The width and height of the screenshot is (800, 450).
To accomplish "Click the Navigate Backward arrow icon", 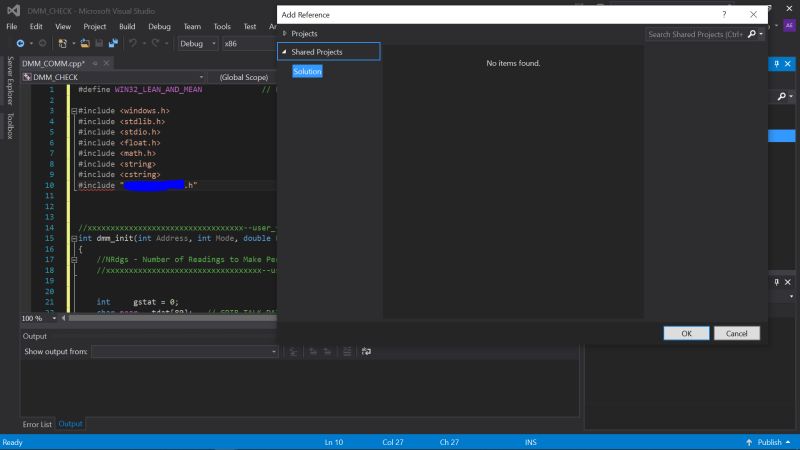I will (x=20, y=44).
